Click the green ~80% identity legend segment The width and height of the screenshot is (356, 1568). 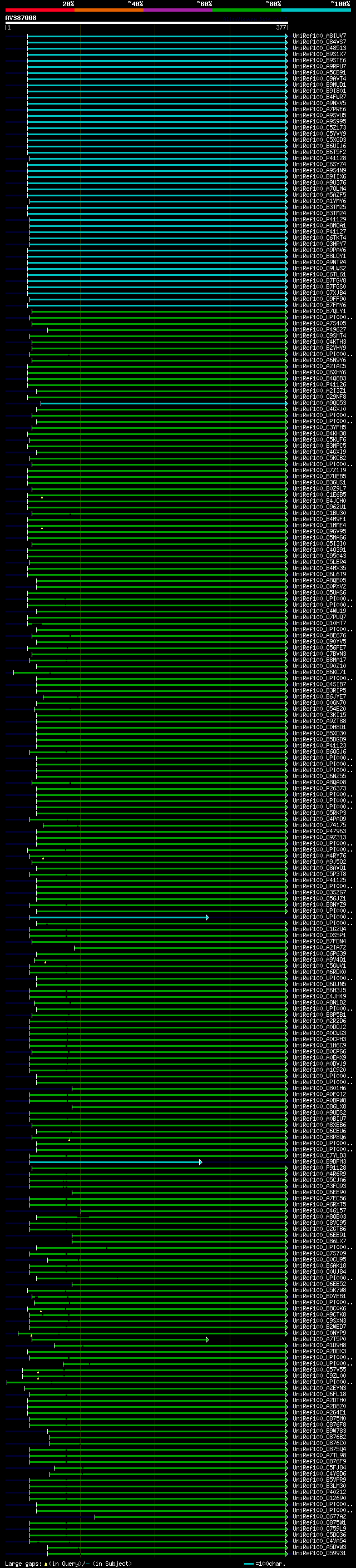click(x=247, y=10)
